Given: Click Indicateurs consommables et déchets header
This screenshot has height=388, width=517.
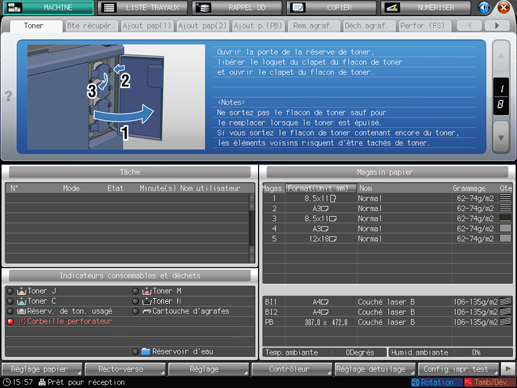Looking at the screenshot, I should pyautogui.click(x=130, y=276).
